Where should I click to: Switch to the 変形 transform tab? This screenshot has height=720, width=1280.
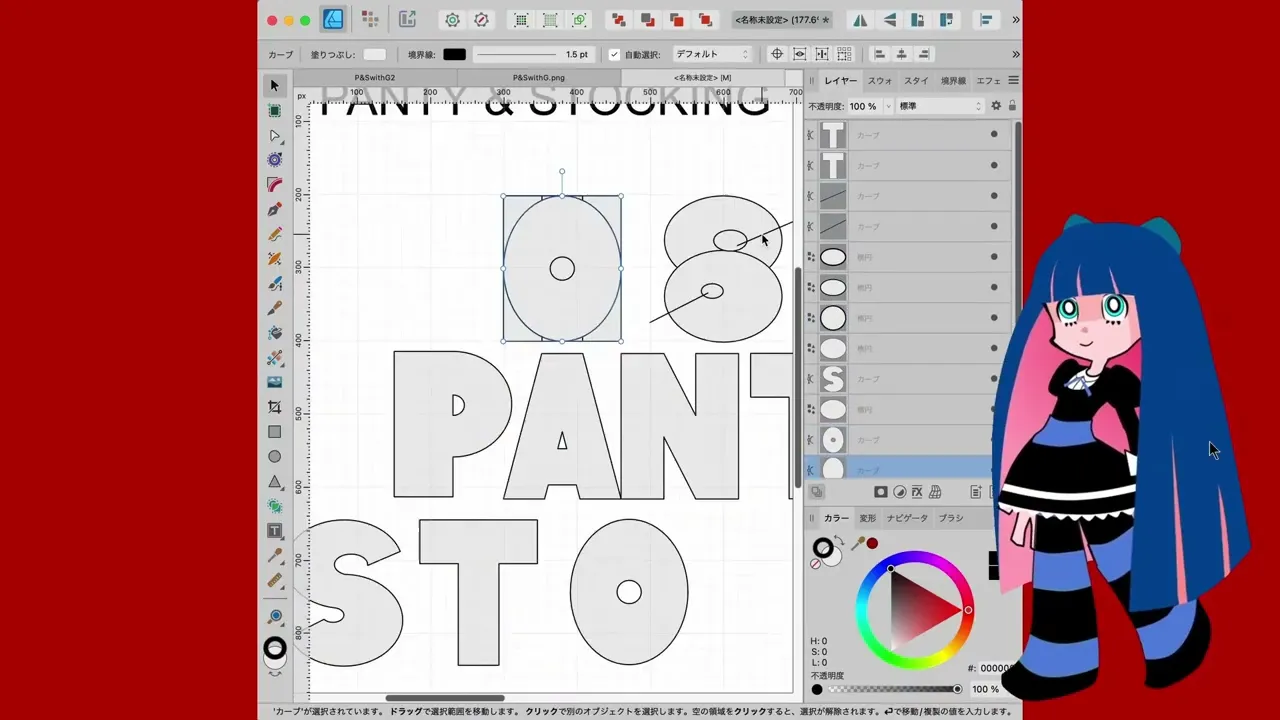pyautogui.click(x=867, y=518)
